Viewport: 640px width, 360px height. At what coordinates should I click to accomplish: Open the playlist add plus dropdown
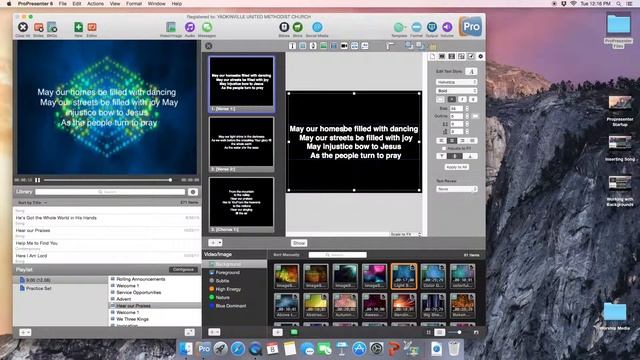pyautogui.click(x=25, y=332)
